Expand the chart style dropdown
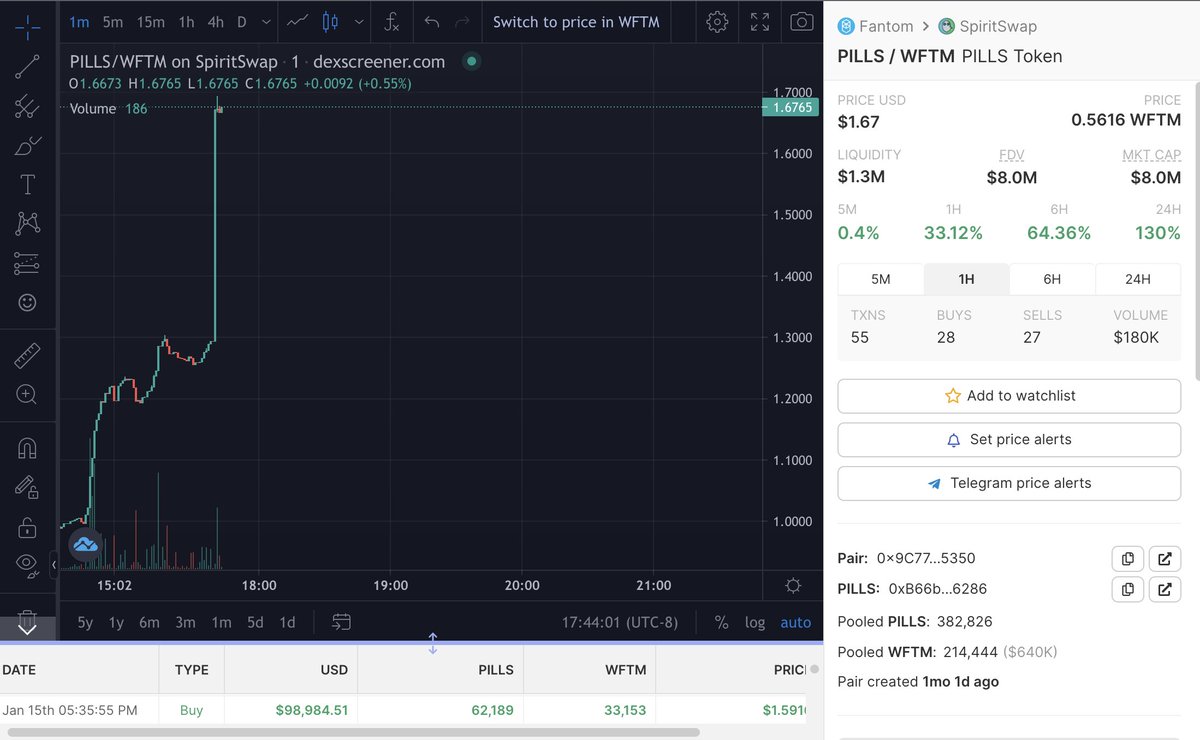The image size is (1200, 740). (358, 21)
